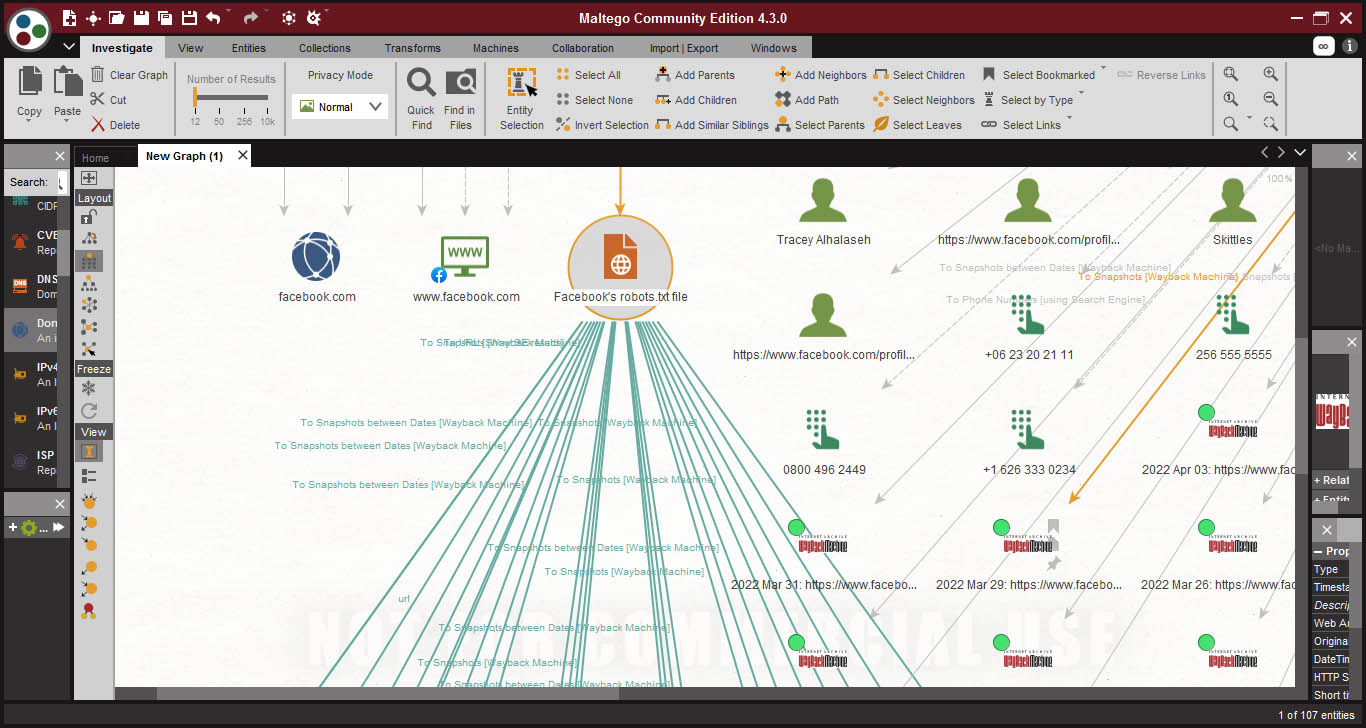Select the circular layout icon in sidebar
Viewport: 1366px width, 728px height.
(89, 305)
